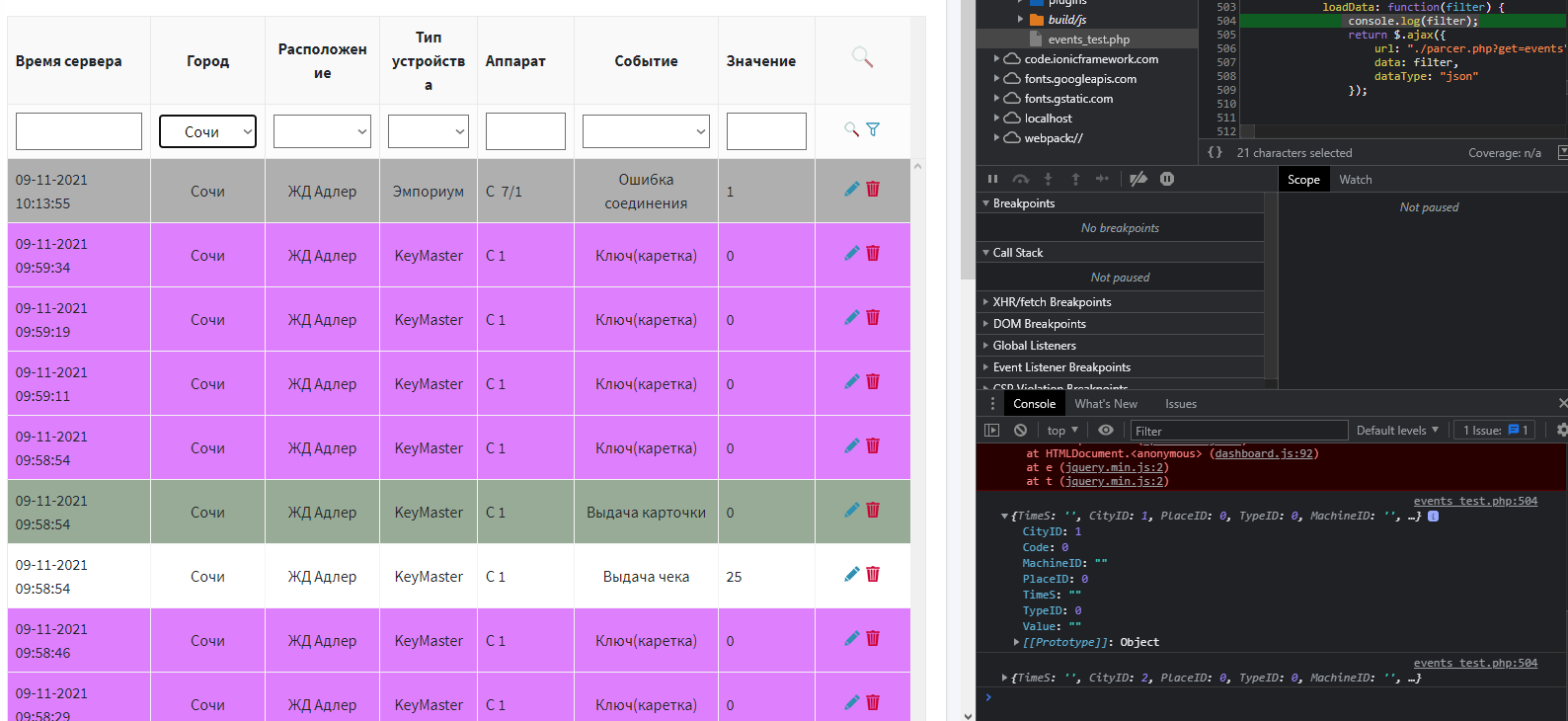Screen dimensions: 1568x721
Task: Expand [[Prototype]] Object entry in console
Action: (x=1016, y=642)
